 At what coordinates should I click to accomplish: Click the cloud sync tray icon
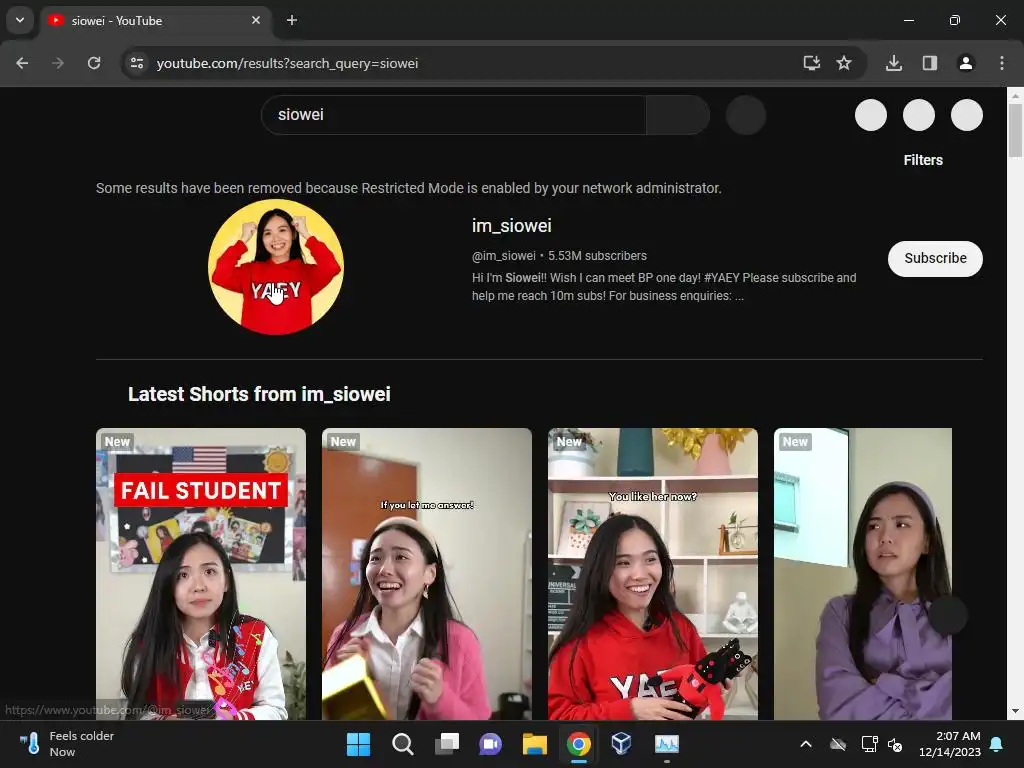(838, 744)
